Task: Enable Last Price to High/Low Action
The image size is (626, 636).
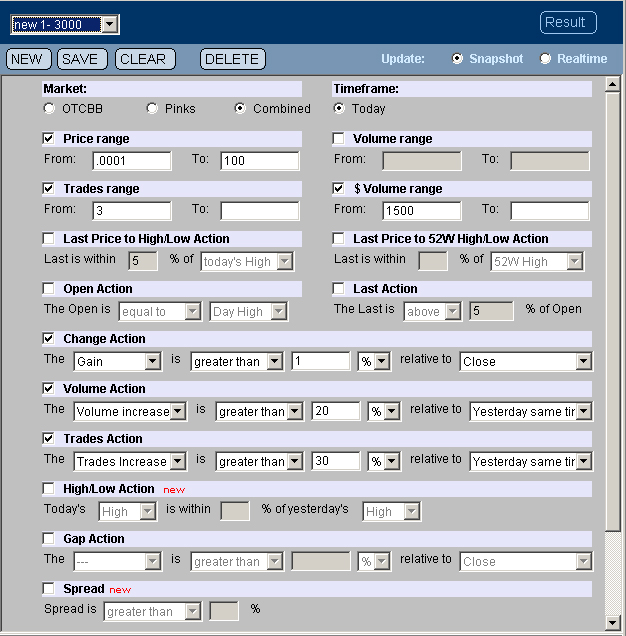Action: [48, 238]
